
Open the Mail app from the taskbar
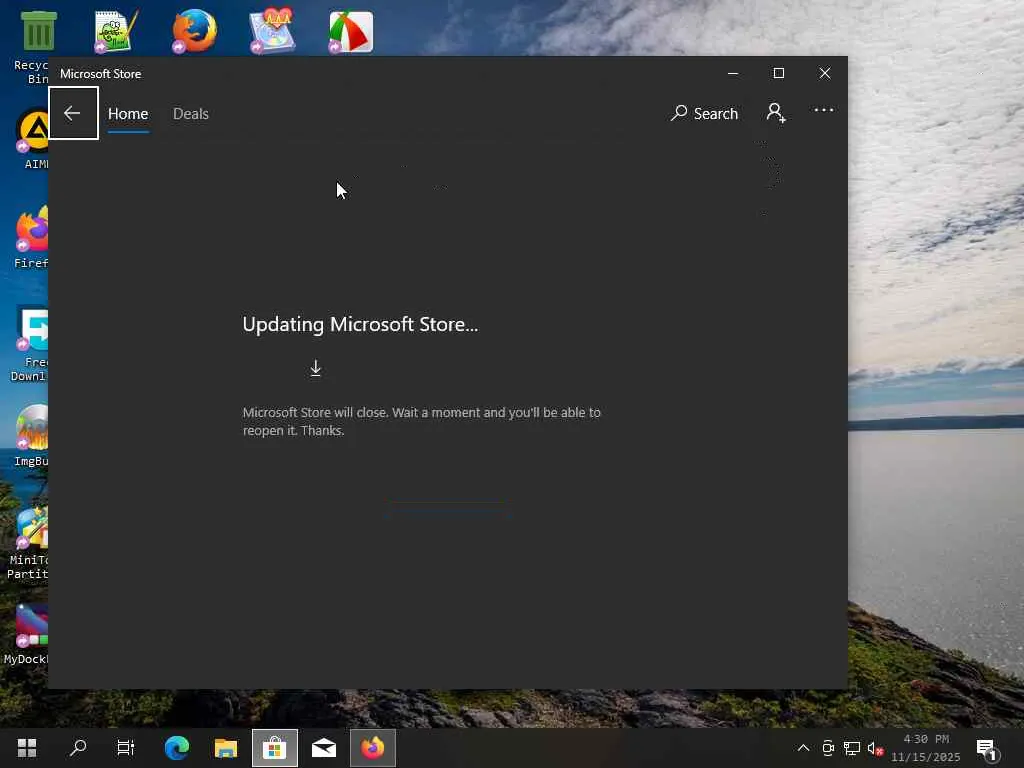[x=323, y=748]
